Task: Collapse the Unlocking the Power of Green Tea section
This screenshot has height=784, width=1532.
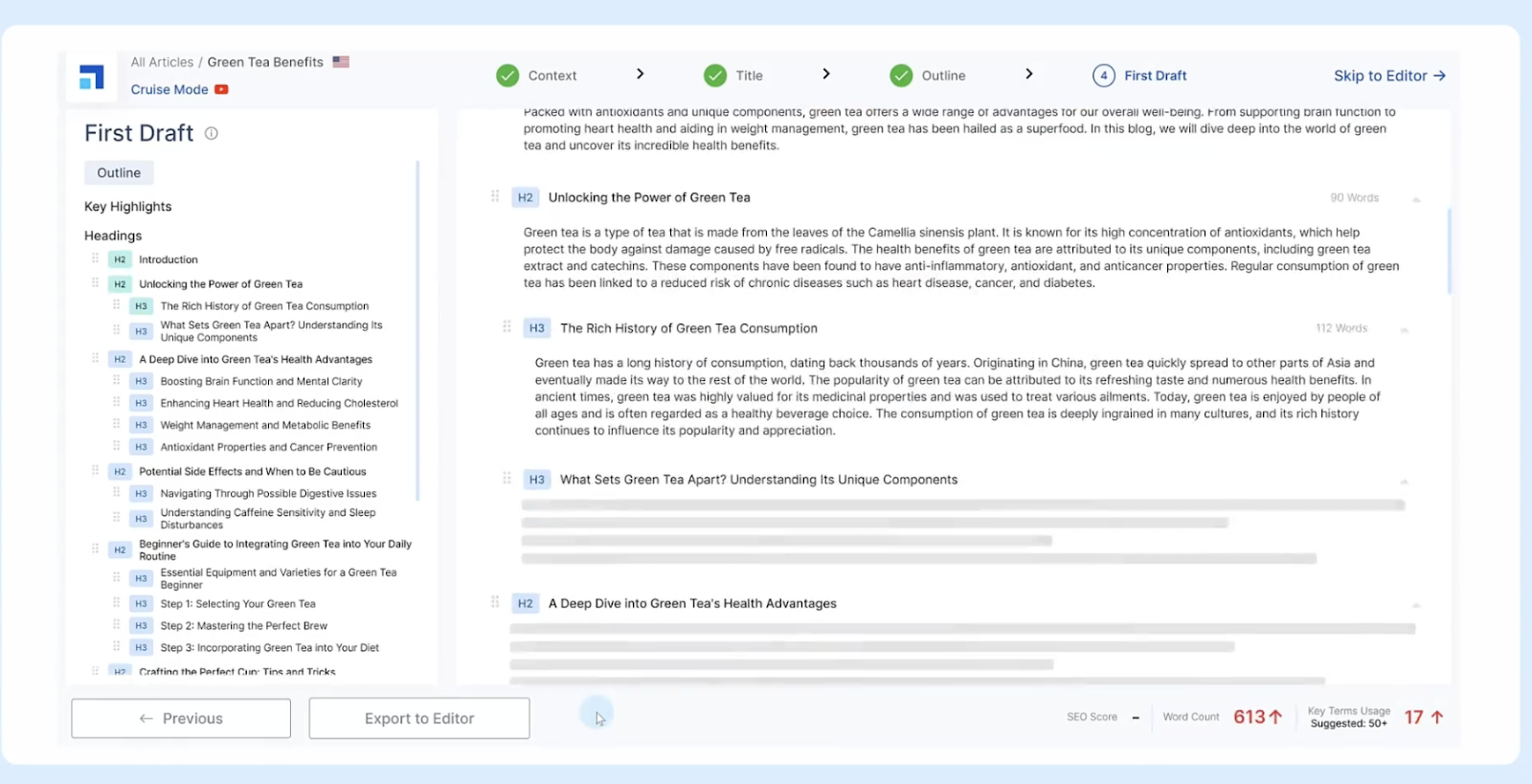Action: (1416, 199)
